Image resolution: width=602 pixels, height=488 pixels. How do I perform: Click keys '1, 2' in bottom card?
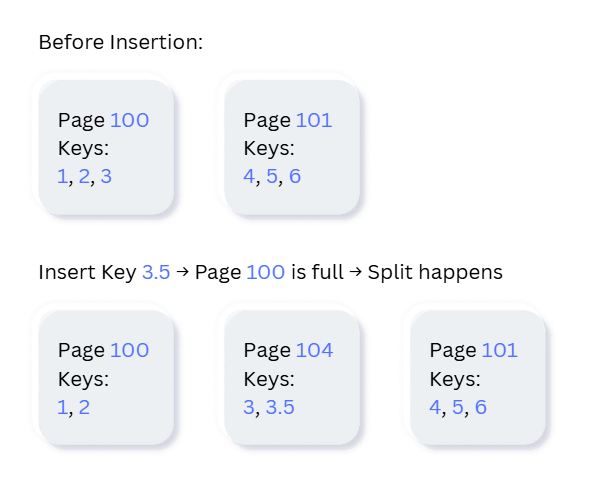(73, 407)
